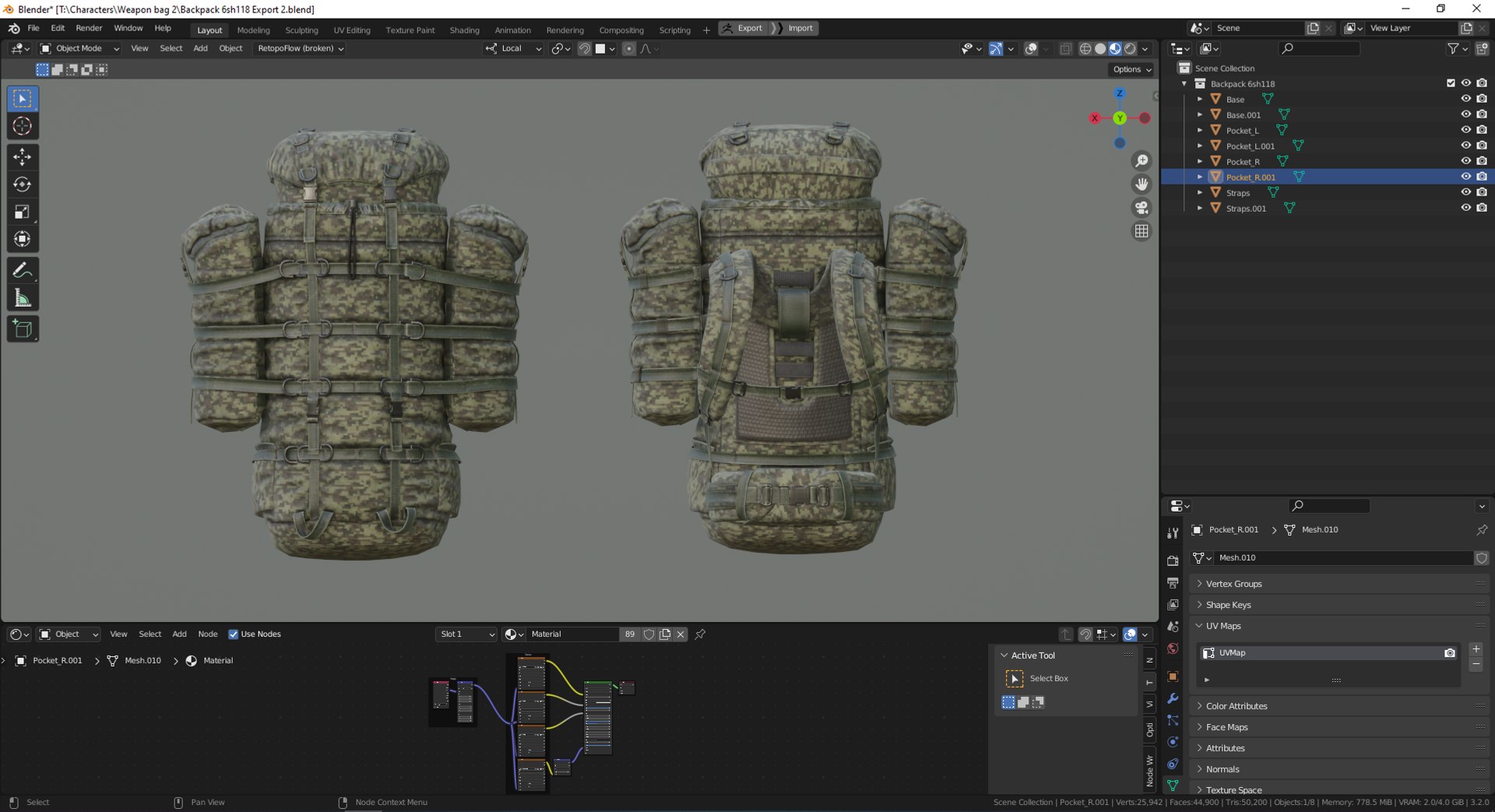This screenshot has height=812, width=1495.
Task: Pin the properties editor context
Action: pos(1481,529)
